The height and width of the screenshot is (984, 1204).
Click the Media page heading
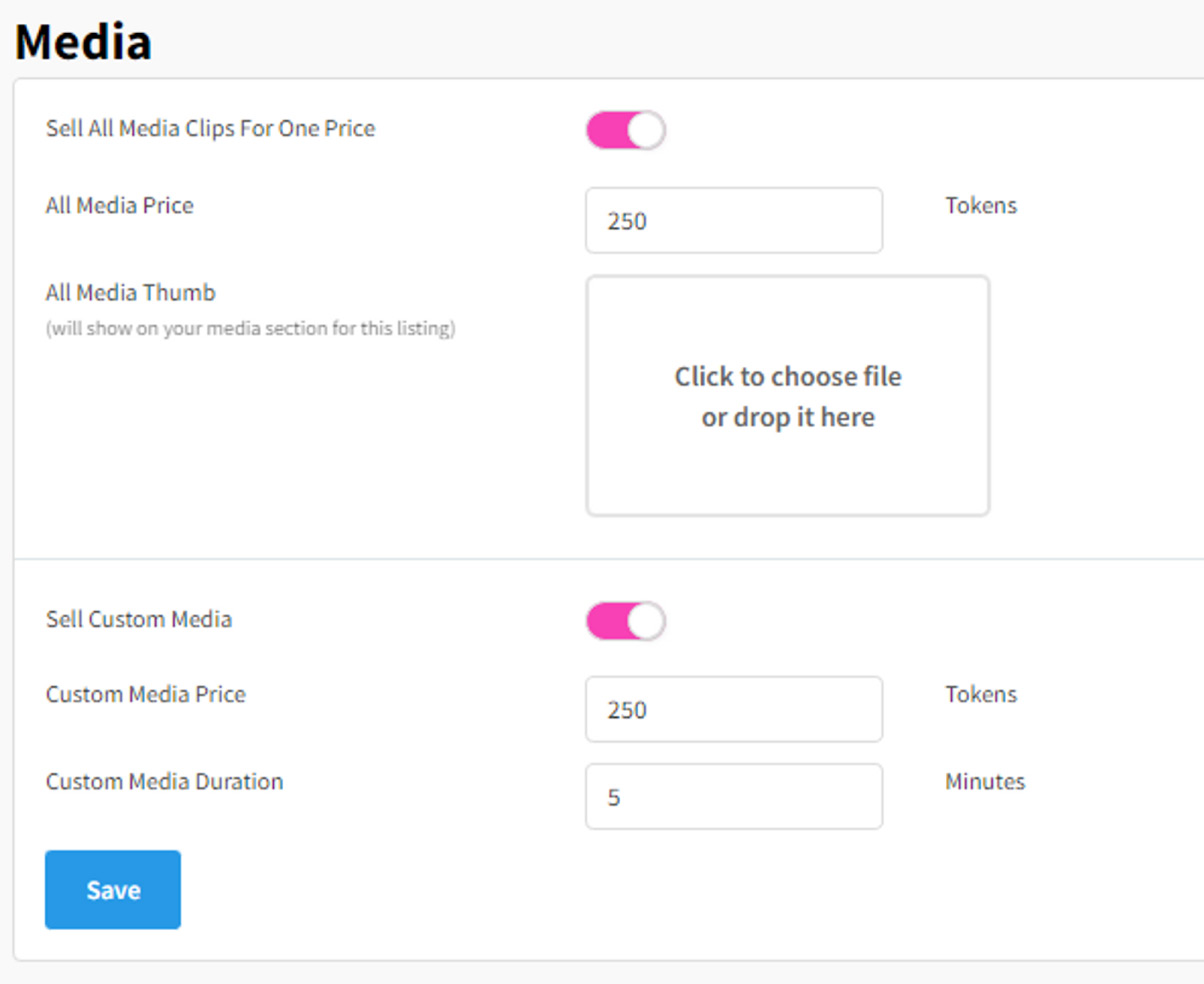[84, 42]
